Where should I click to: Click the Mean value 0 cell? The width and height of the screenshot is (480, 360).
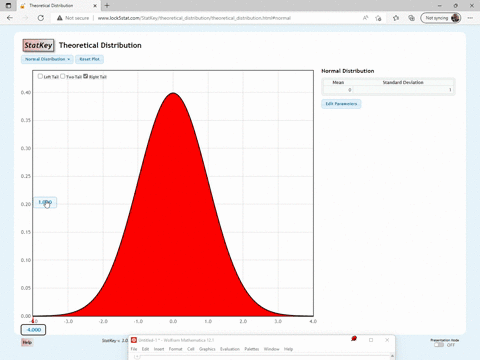(x=338, y=90)
